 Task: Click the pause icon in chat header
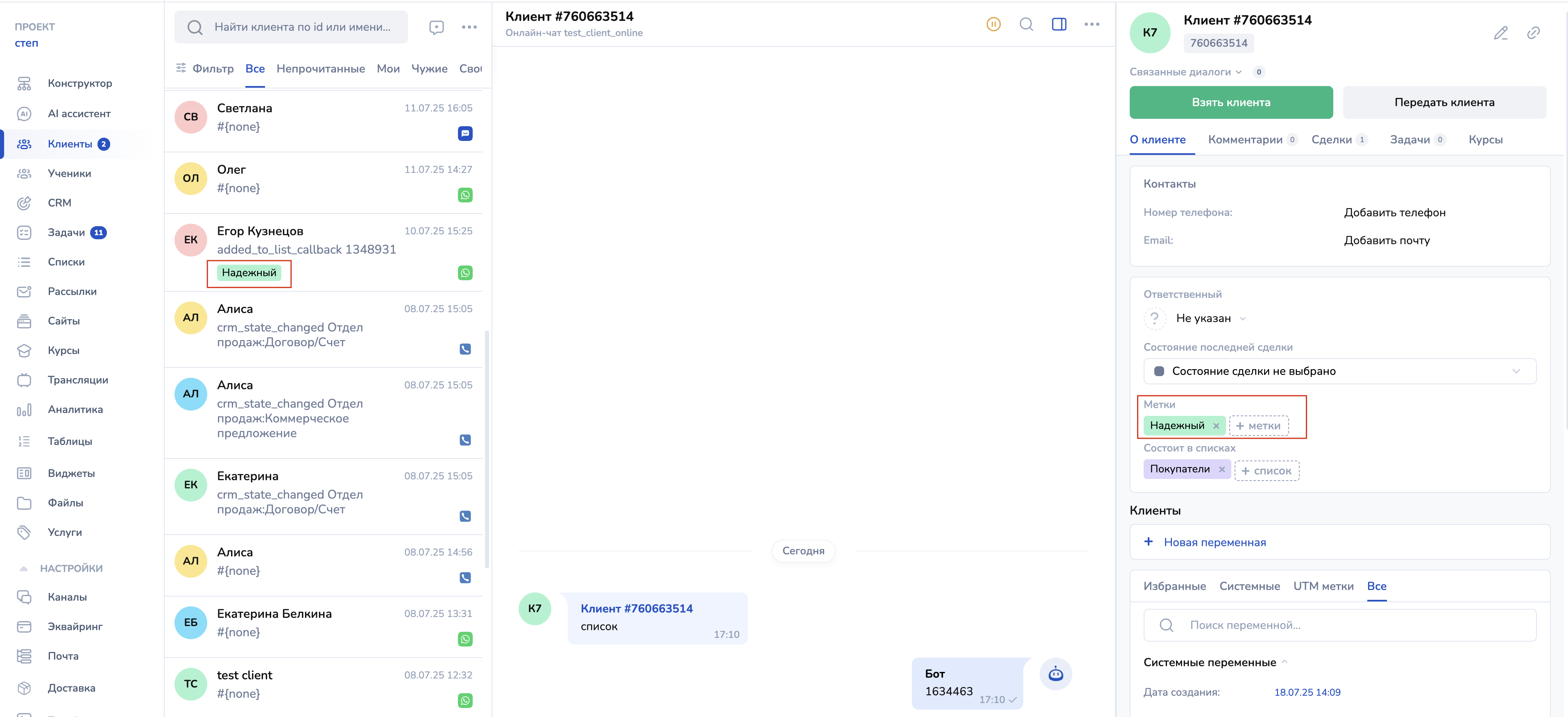click(x=993, y=24)
